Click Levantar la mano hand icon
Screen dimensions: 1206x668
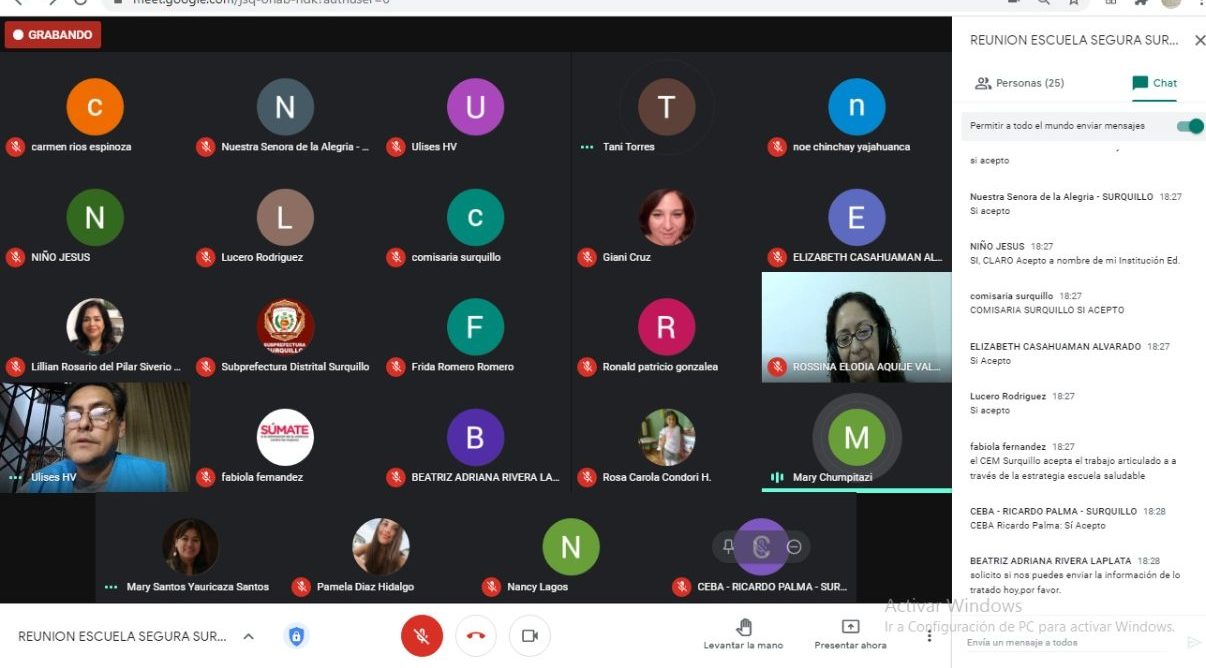744,628
